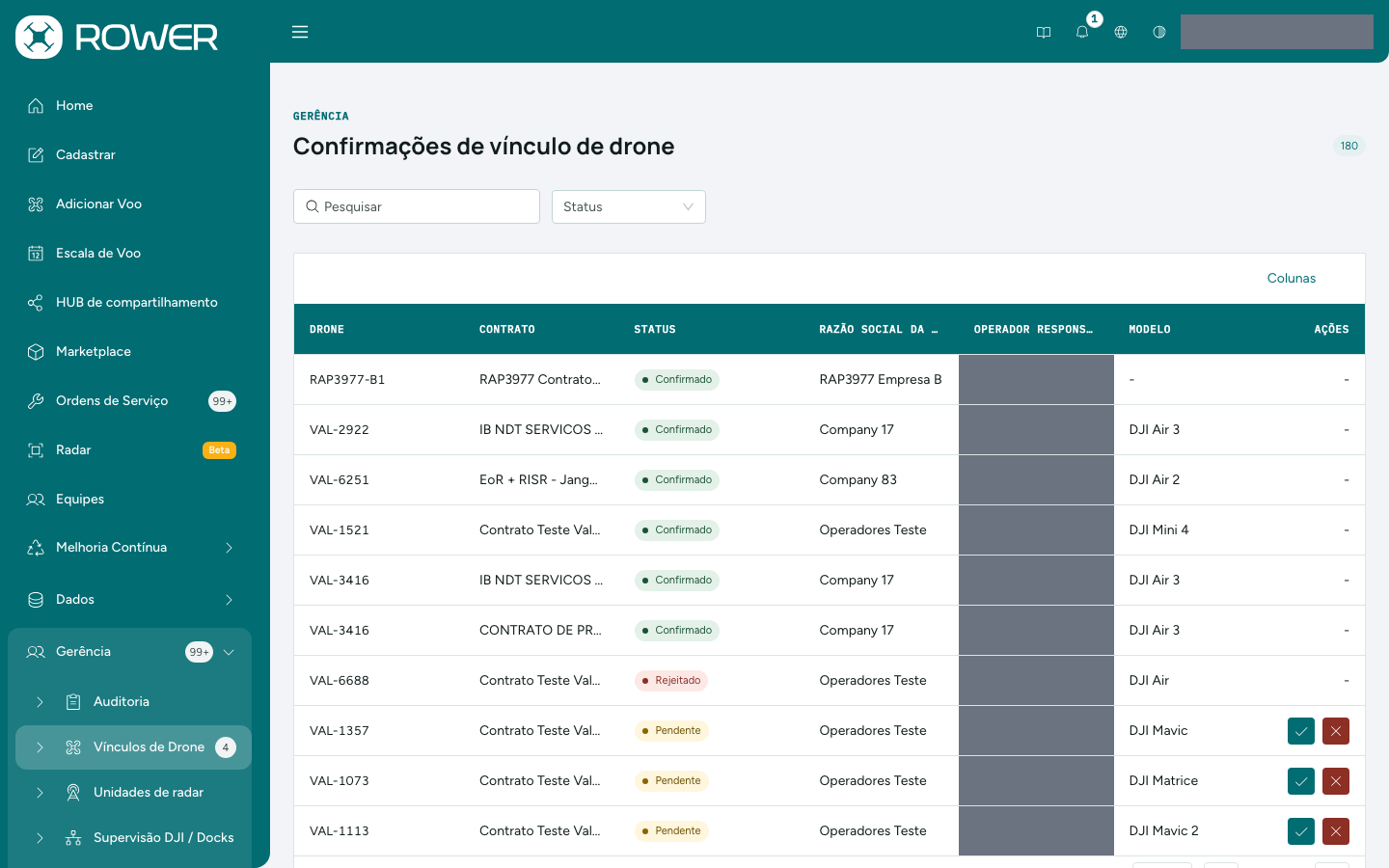Click the Ordens de Serviço wrench icon
The height and width of the screenshot is (868, 1389).
click(x=36, y=400)
